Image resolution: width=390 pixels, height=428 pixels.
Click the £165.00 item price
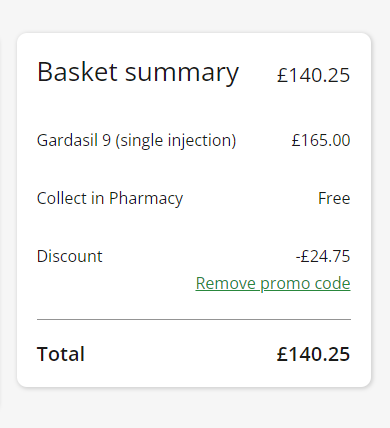(x=321, y=140)
